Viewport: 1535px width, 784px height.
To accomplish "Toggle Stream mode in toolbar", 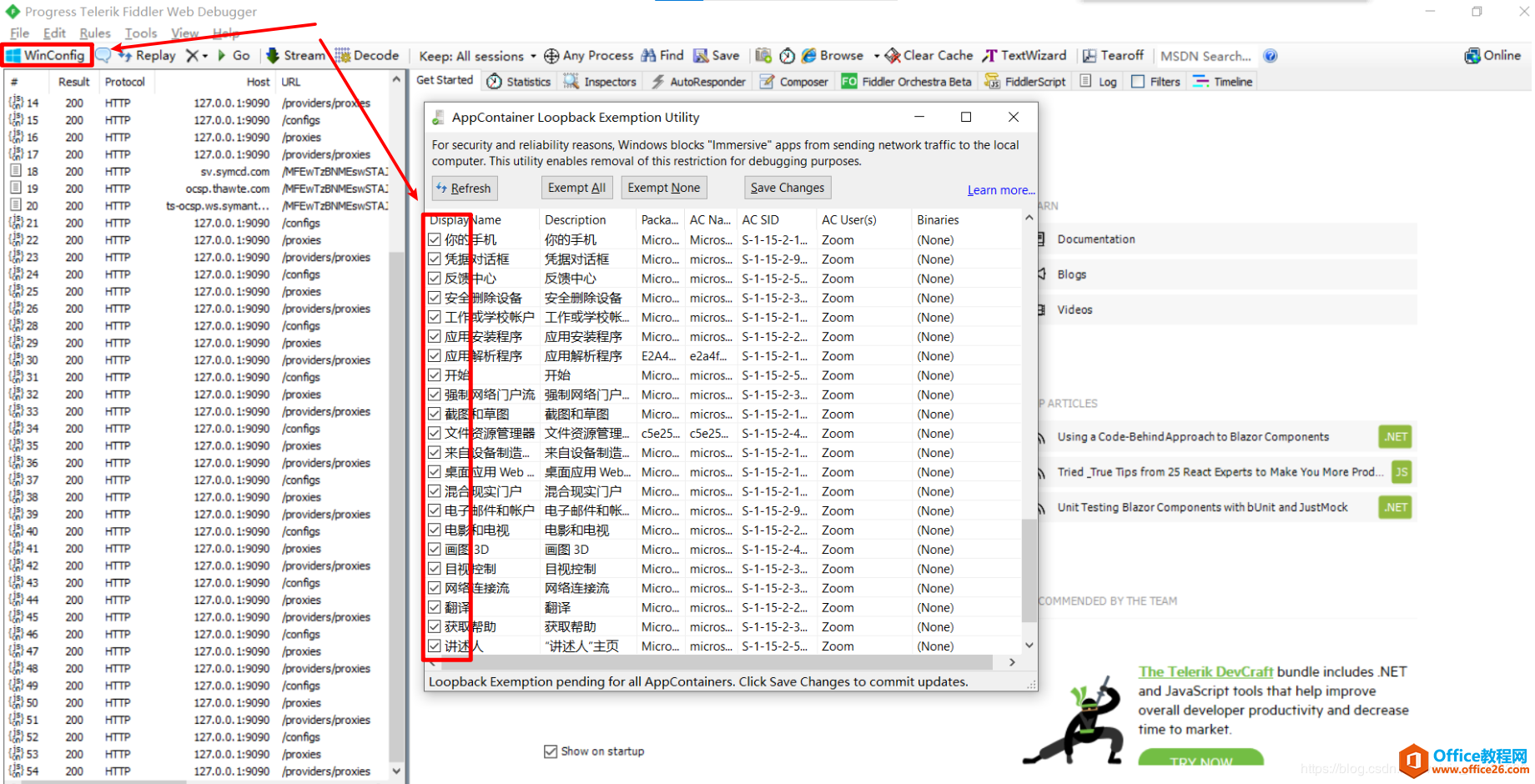I will point(295,55).
